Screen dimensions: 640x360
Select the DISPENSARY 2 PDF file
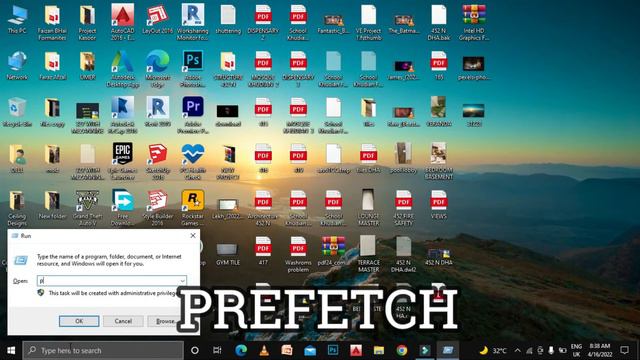[263, 22]
